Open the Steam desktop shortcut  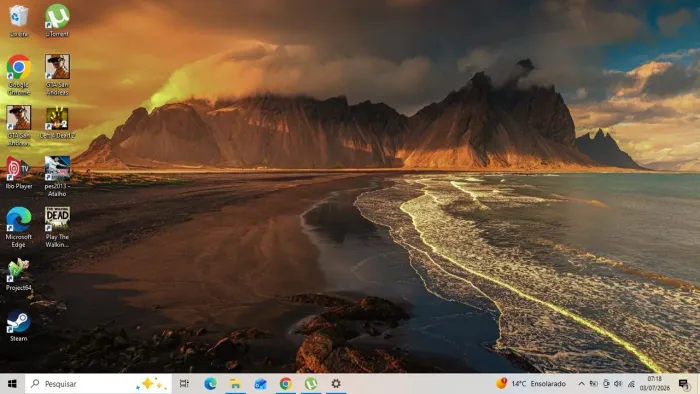18,326
